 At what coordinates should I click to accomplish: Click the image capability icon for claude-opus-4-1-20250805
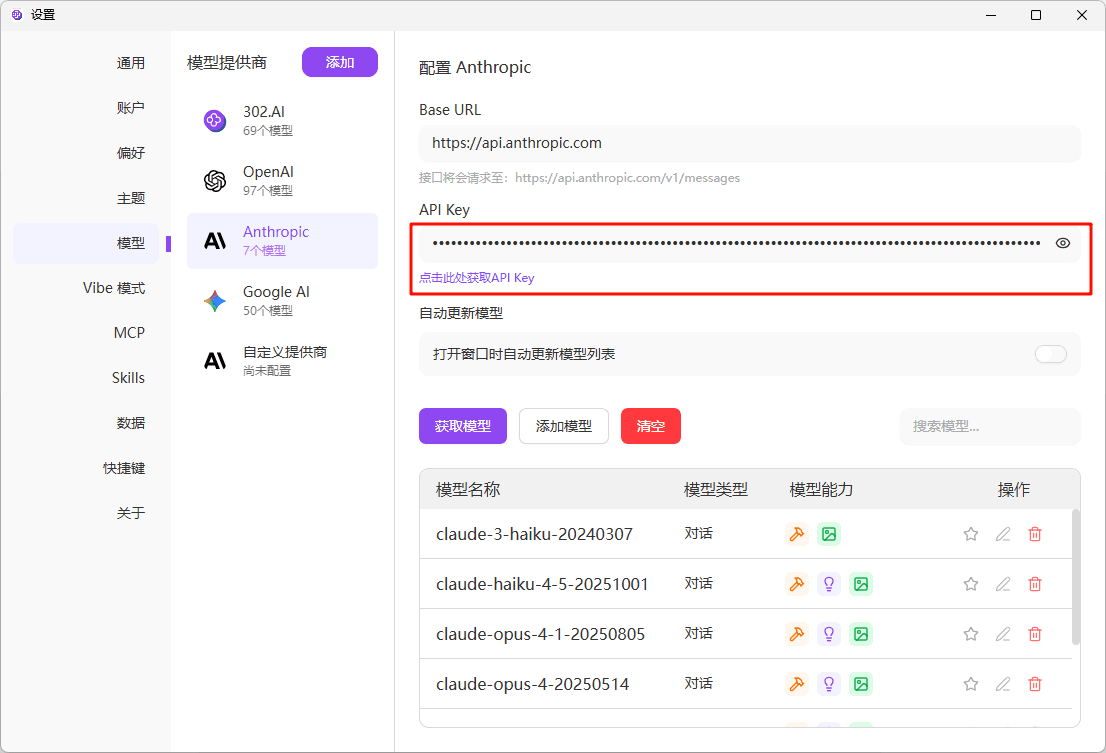point(861,634)
